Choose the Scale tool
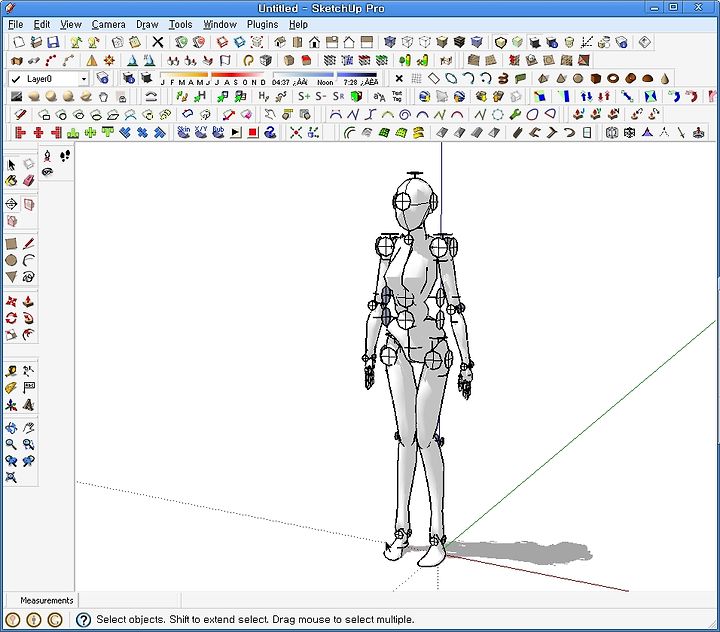This screenshot has height=632, width=720. coord(11,335)
